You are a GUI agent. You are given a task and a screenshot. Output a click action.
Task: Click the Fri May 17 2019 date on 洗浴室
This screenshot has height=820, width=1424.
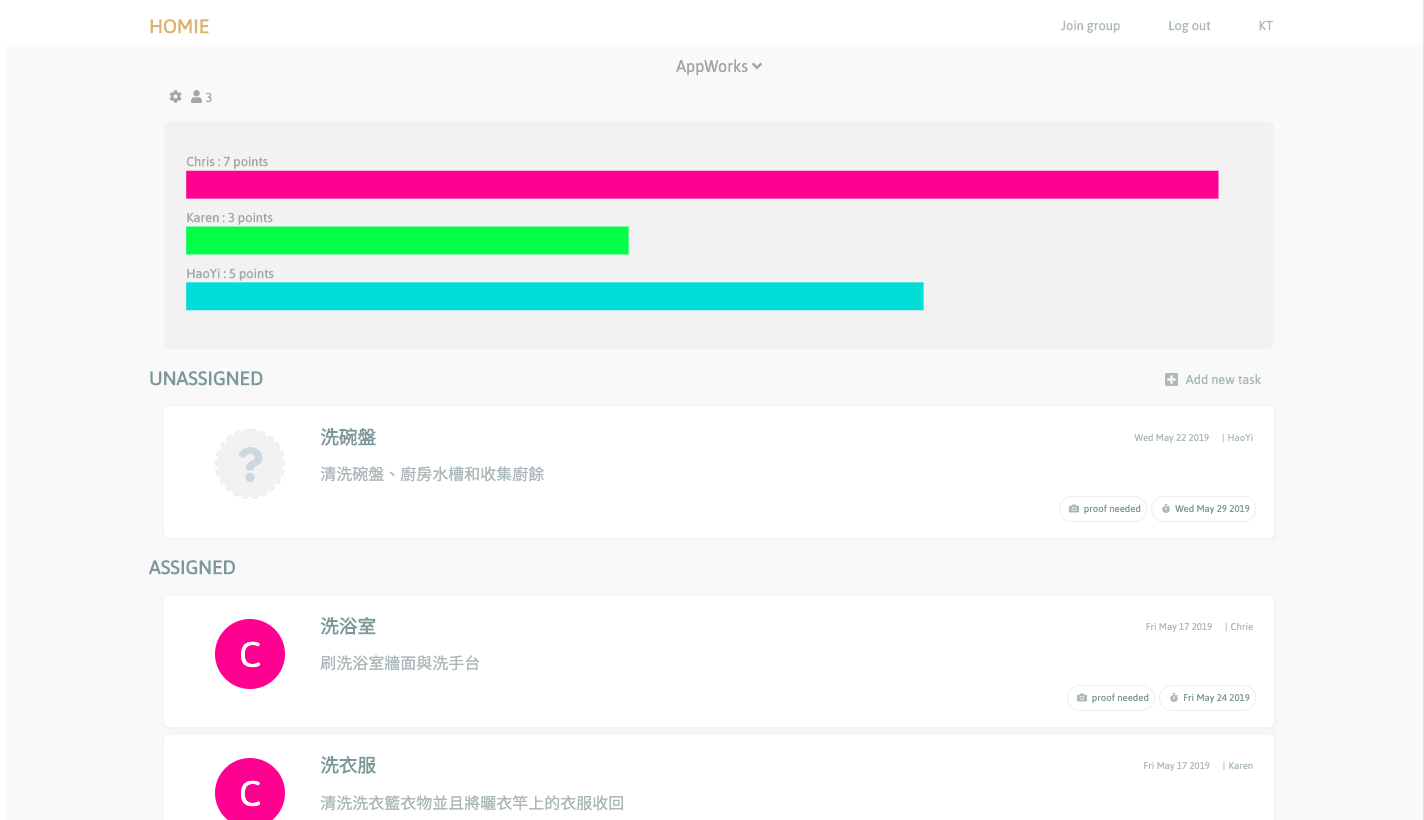pyautogui.click(x=1178, y=627)
